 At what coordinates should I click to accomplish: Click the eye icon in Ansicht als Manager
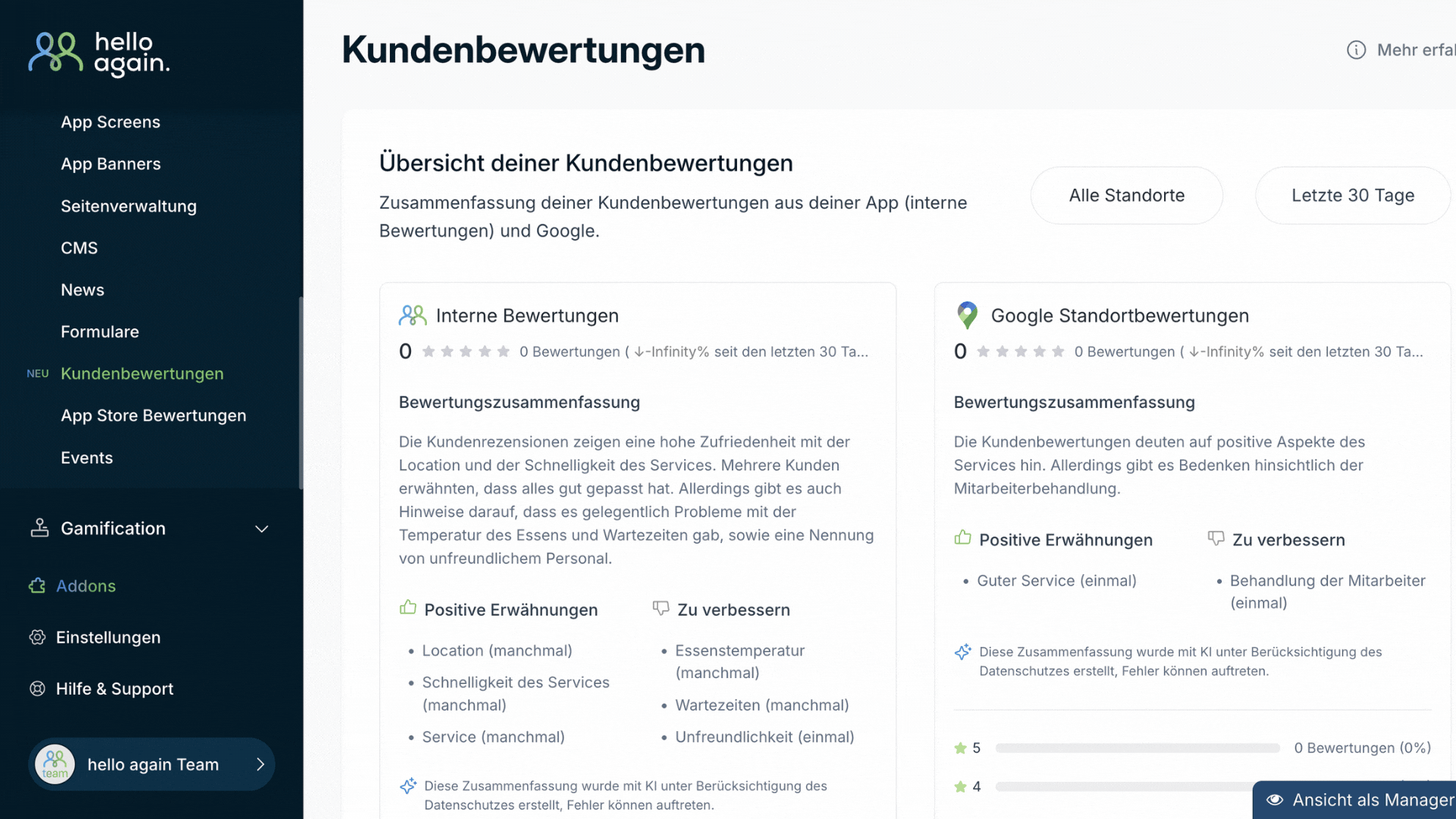(x=1275, y=800)
